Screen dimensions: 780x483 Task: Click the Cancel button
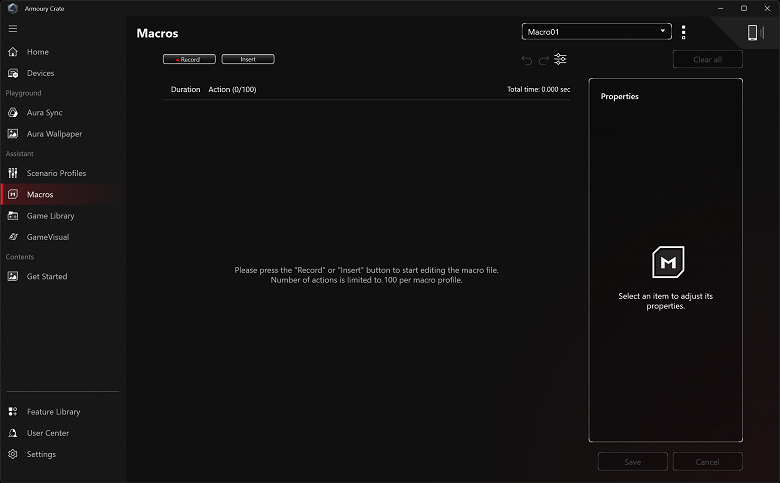(x=707, y=462)
